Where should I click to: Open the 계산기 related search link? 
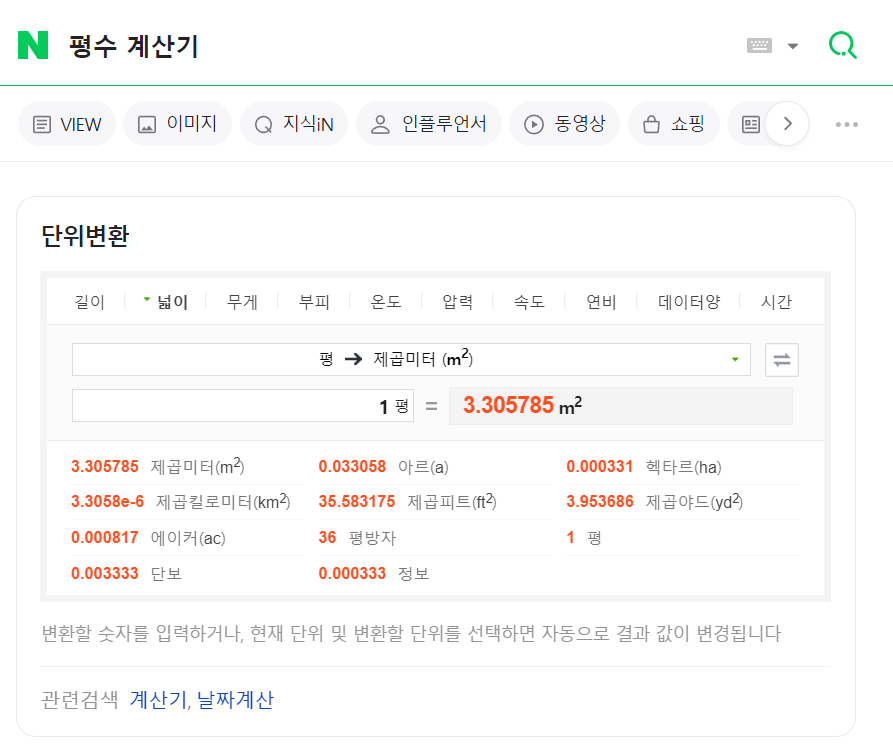point(156,700)
